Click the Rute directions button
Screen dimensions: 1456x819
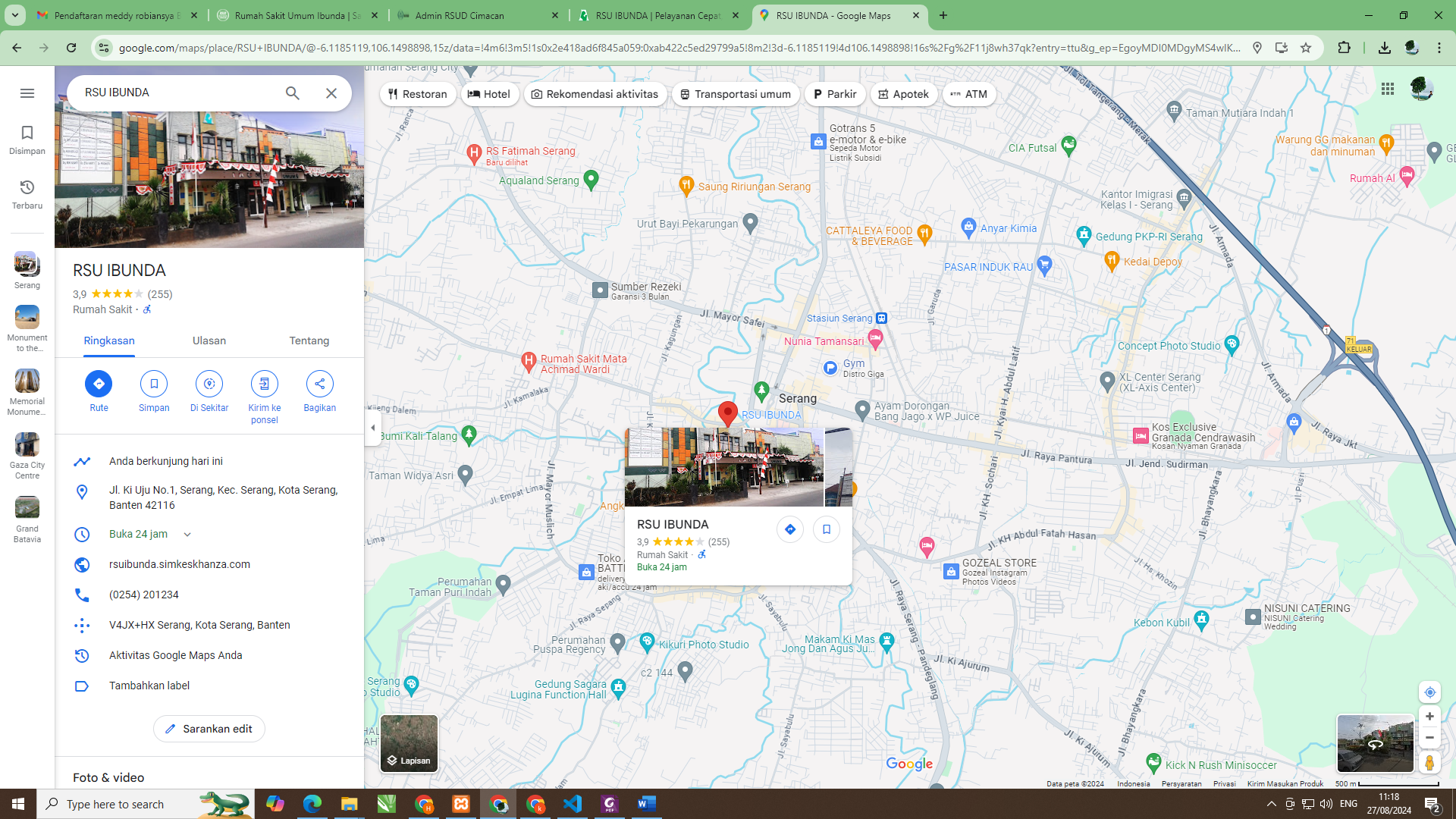[99, 391]
